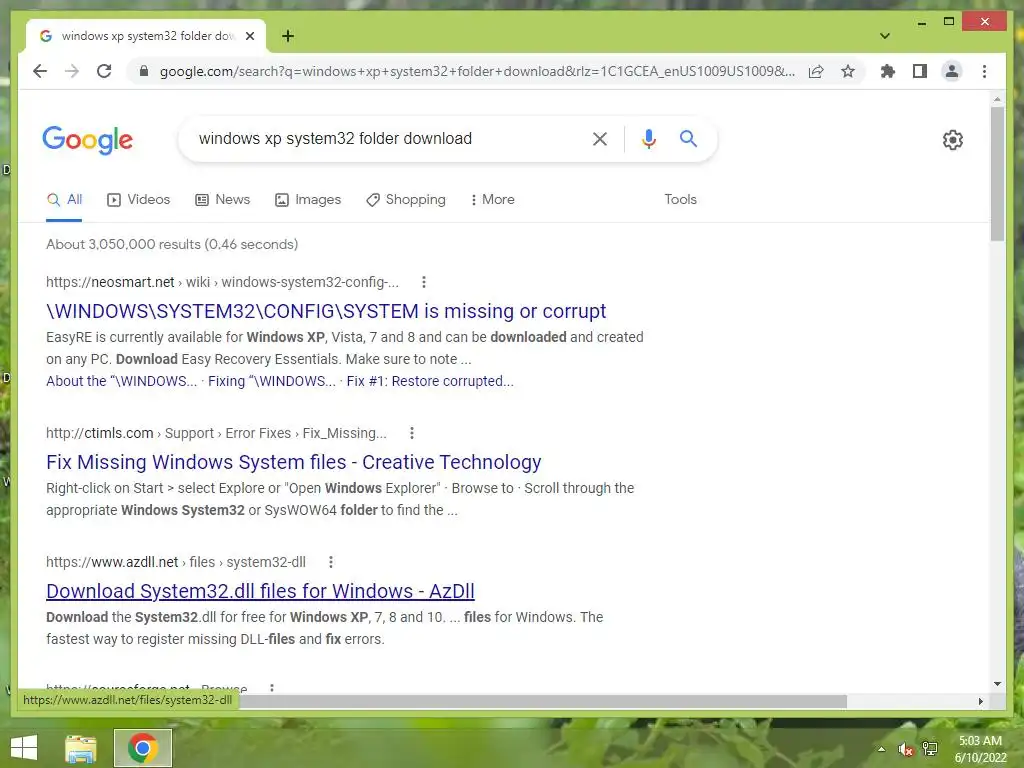Viewport: 1024px width, 768px height.
Task: Open a new tab with plus button
Action: pos(288,36)
